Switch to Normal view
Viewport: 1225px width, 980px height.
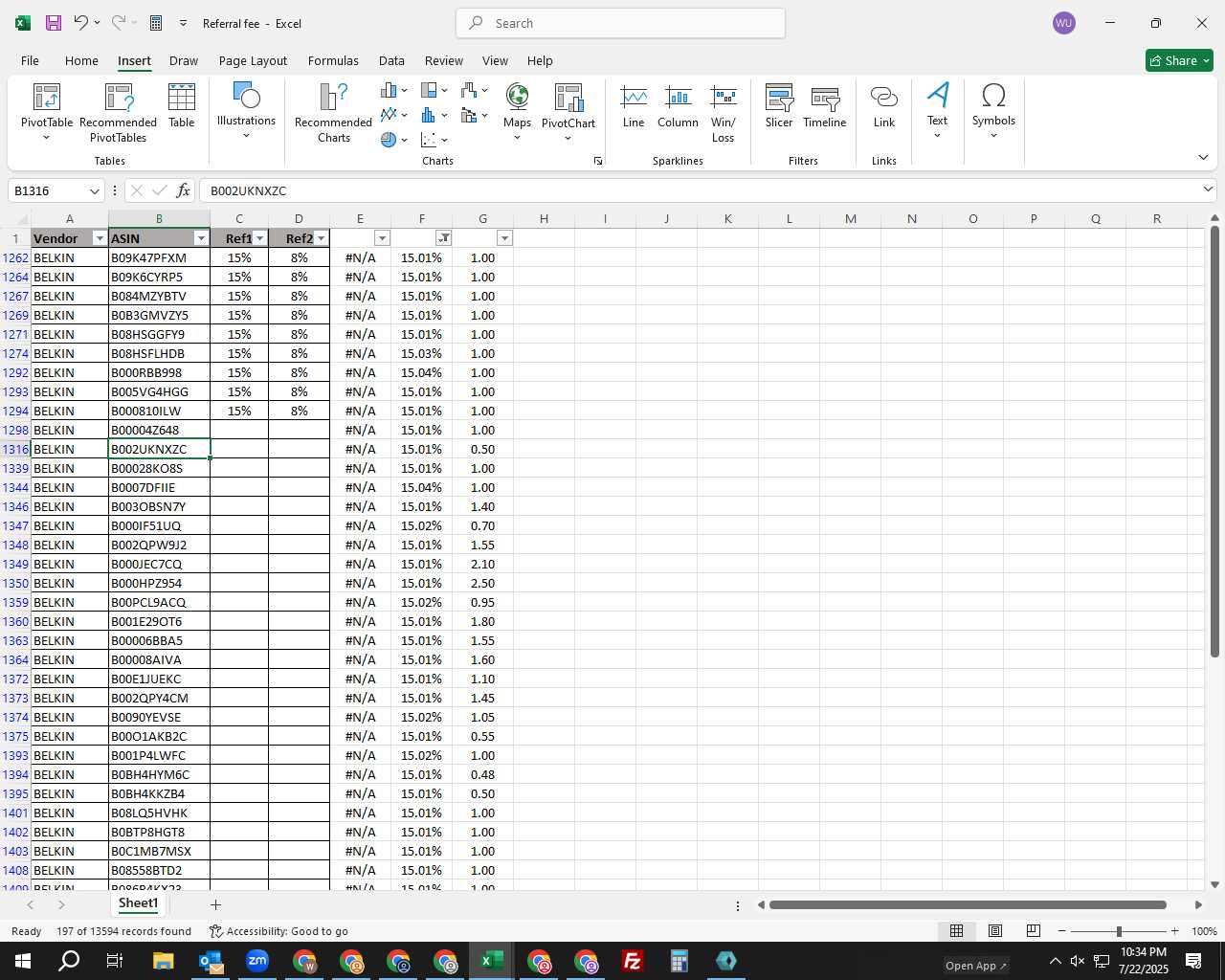(x=956, y=931)
